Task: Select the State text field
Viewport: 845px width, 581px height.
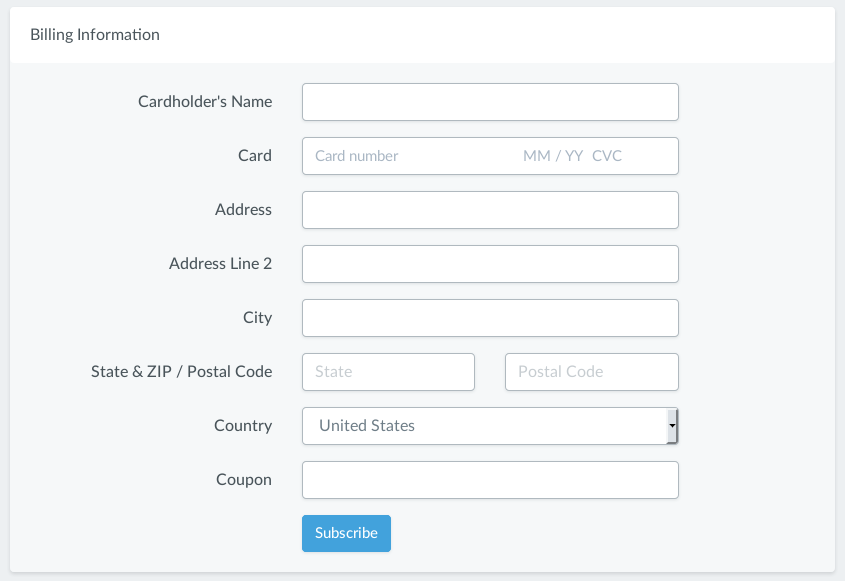Action: click(x=388, y=372)
